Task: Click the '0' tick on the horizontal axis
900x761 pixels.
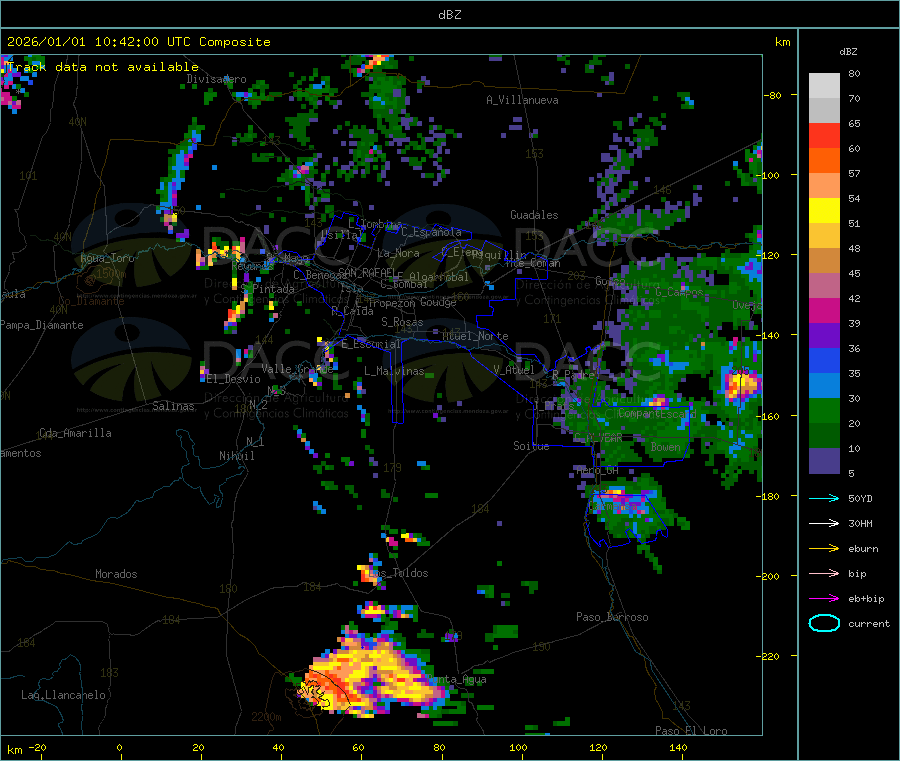Action: coord(119,747)
